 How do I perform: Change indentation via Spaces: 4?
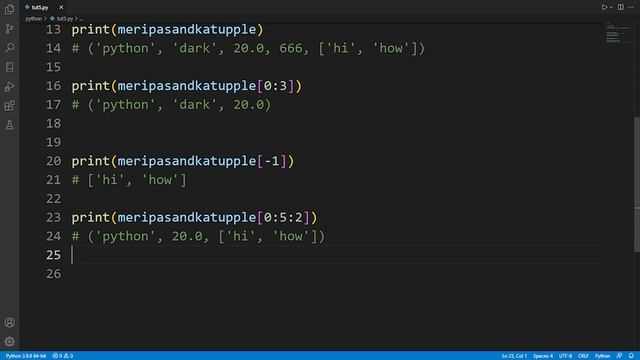pos(543,356)
